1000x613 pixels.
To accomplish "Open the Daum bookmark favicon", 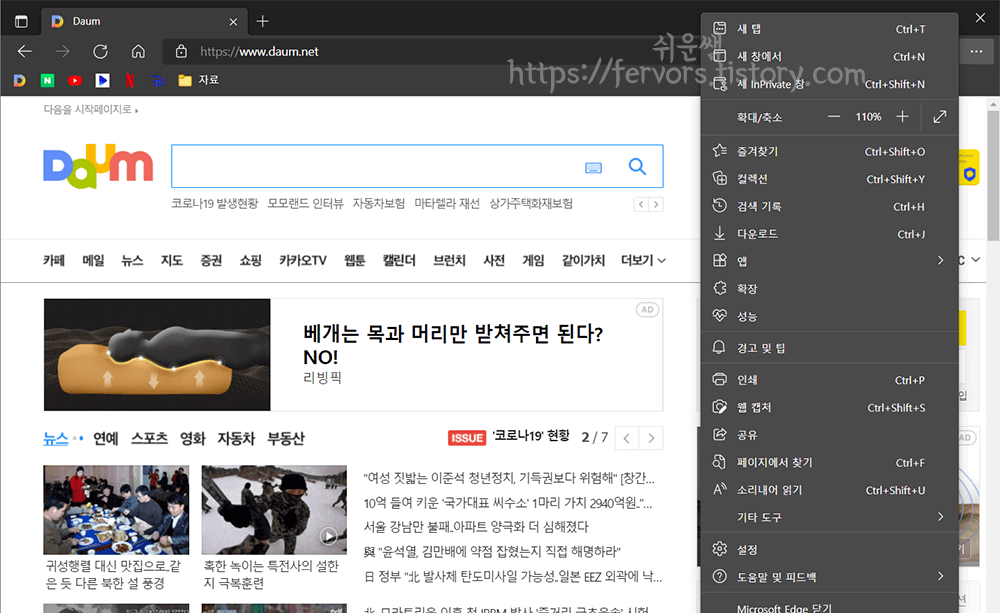I will click(20, 80).
